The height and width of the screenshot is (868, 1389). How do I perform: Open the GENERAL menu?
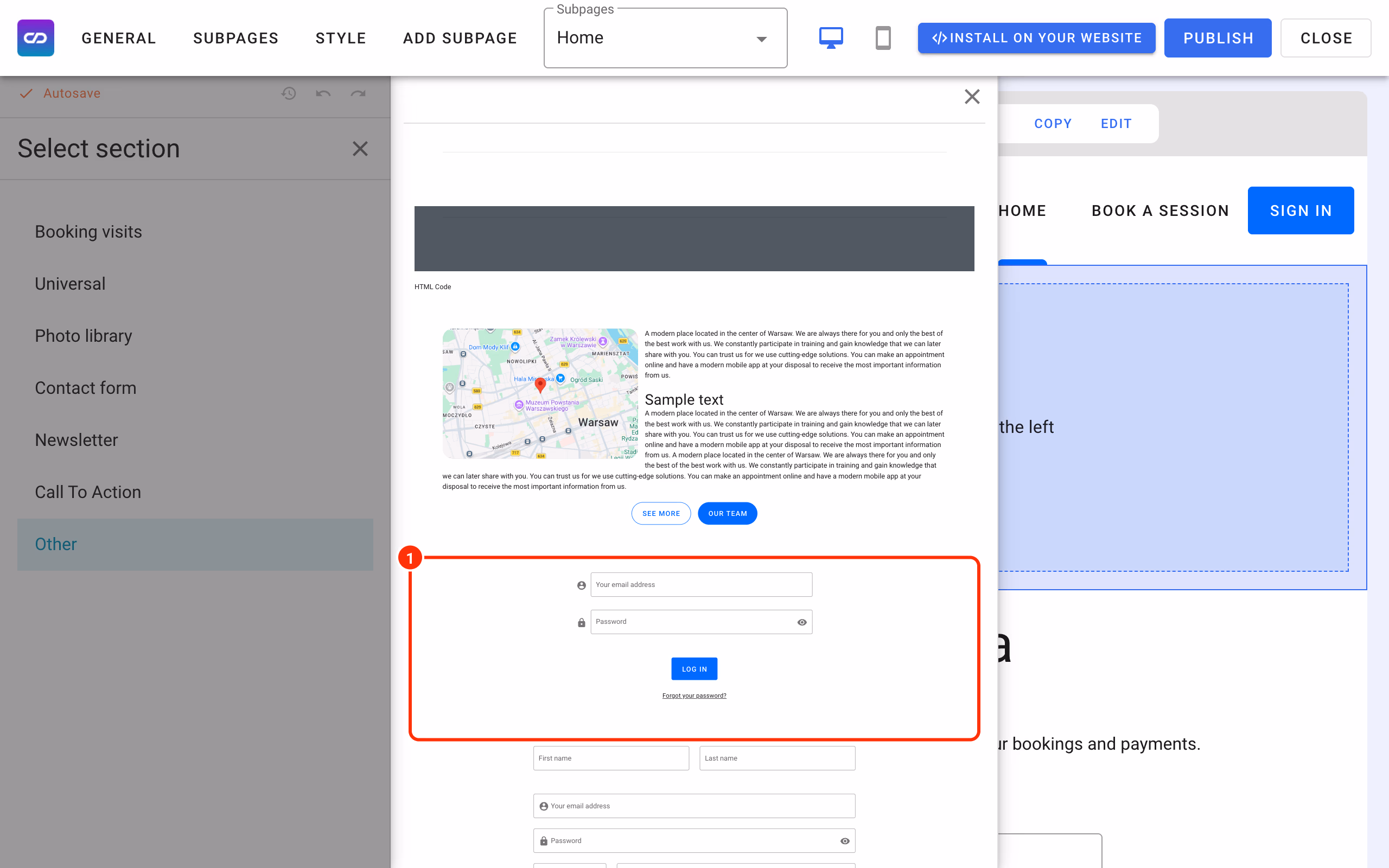tap(119, 38)
